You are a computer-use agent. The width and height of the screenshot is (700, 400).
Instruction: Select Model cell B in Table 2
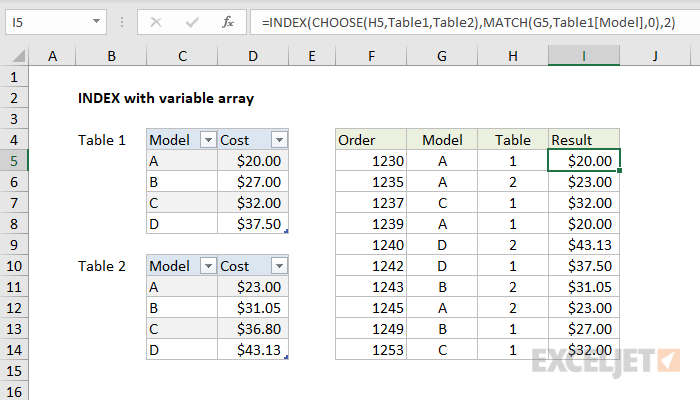coord(182,308)
